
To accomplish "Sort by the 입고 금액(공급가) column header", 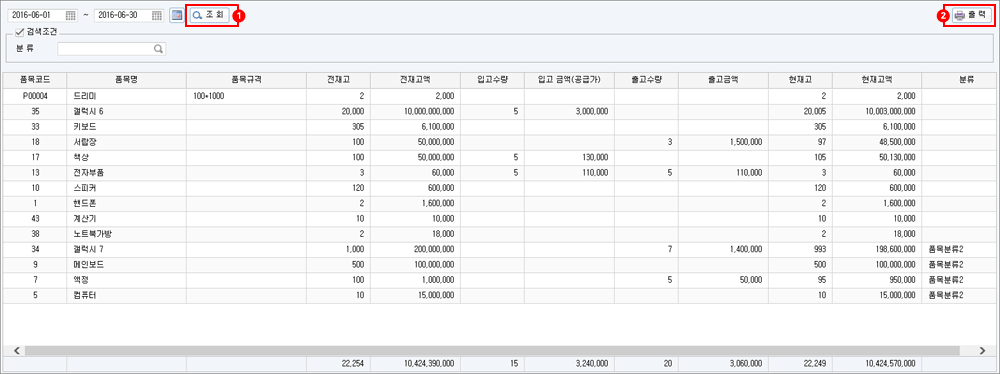I will (570, 80).
